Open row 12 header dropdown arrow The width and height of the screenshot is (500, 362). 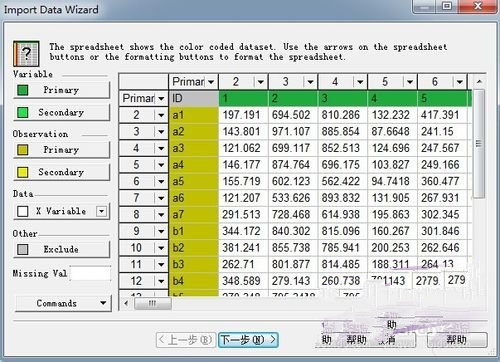161,281
